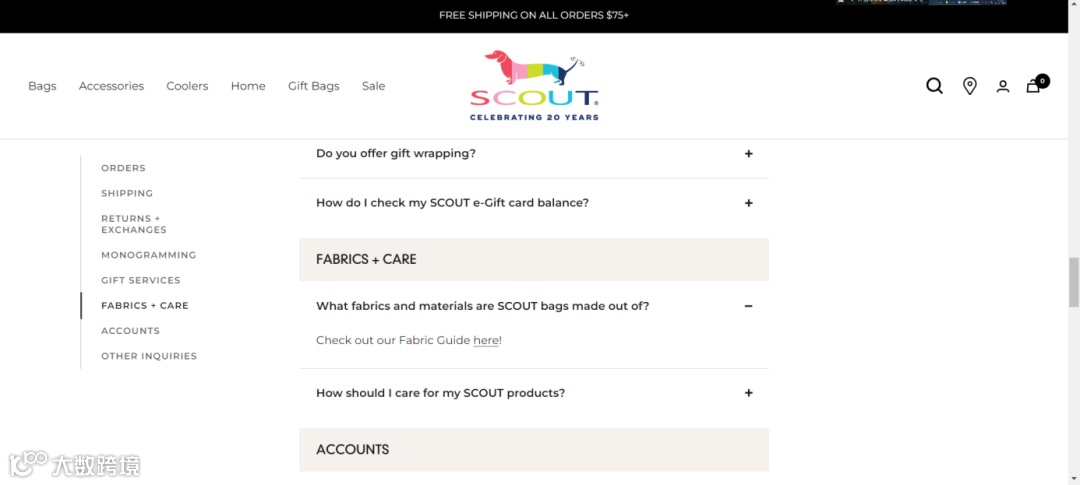Go to the Gift Bags menu
The width and height of the screenshot is (1080, 485).
[314, 86]
